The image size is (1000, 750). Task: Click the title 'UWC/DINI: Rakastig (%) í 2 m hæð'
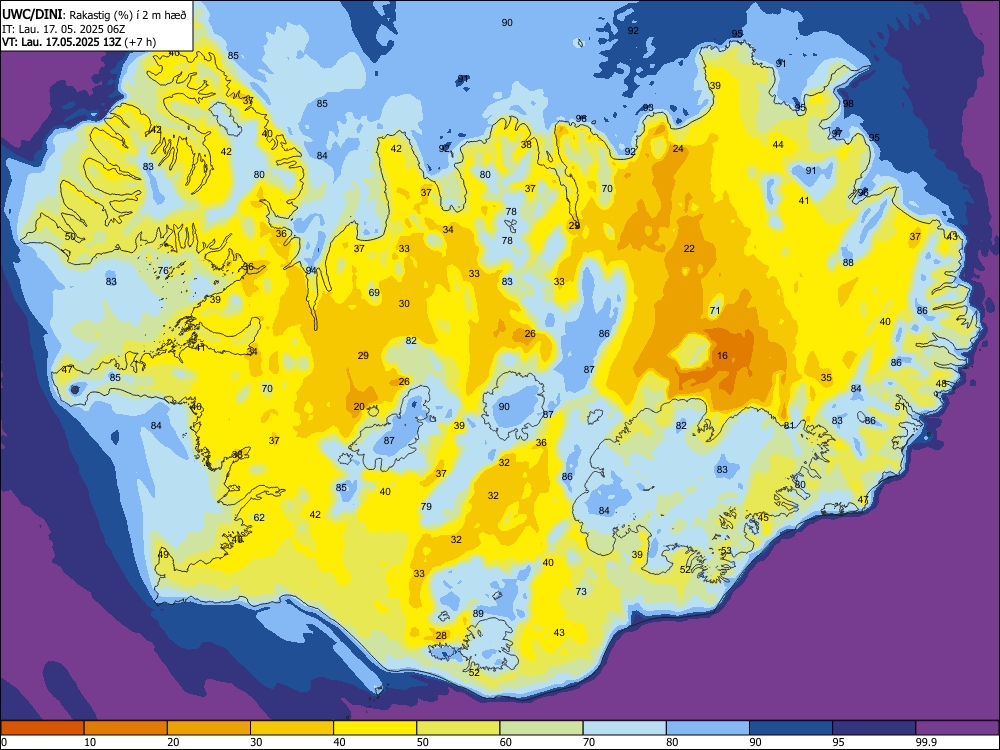point(94,15)
